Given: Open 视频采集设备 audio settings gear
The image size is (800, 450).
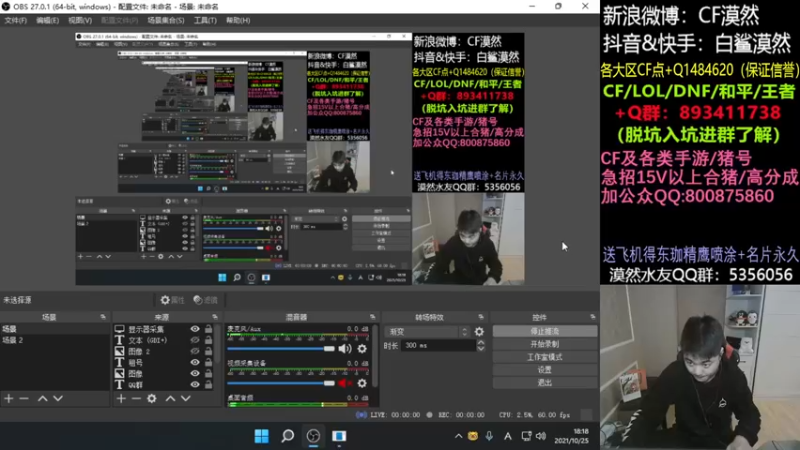Looking at the screenshot, I should tap(362, 383).
